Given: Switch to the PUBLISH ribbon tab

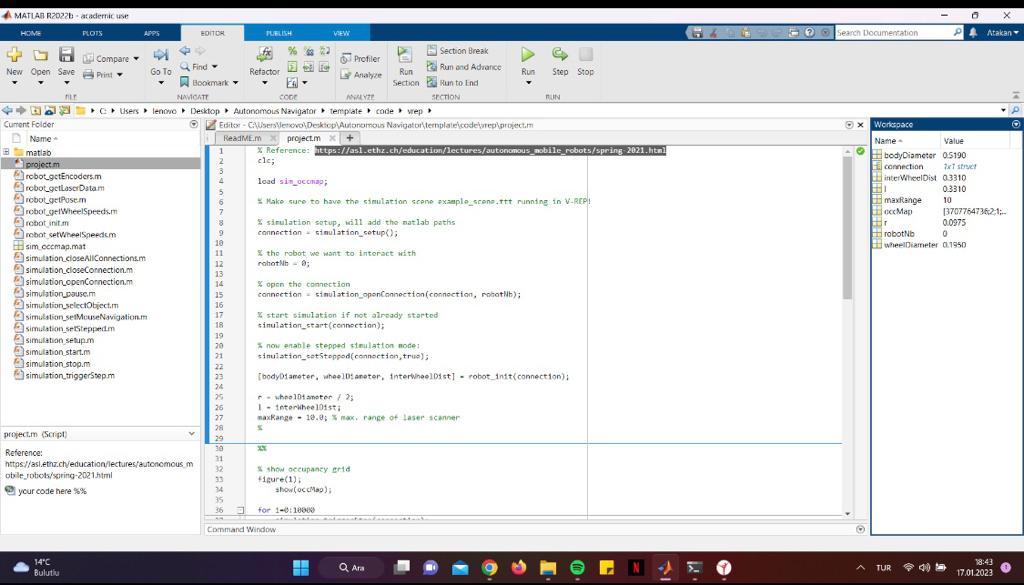Looking at the screenshot, I should (x=279, y=33).
